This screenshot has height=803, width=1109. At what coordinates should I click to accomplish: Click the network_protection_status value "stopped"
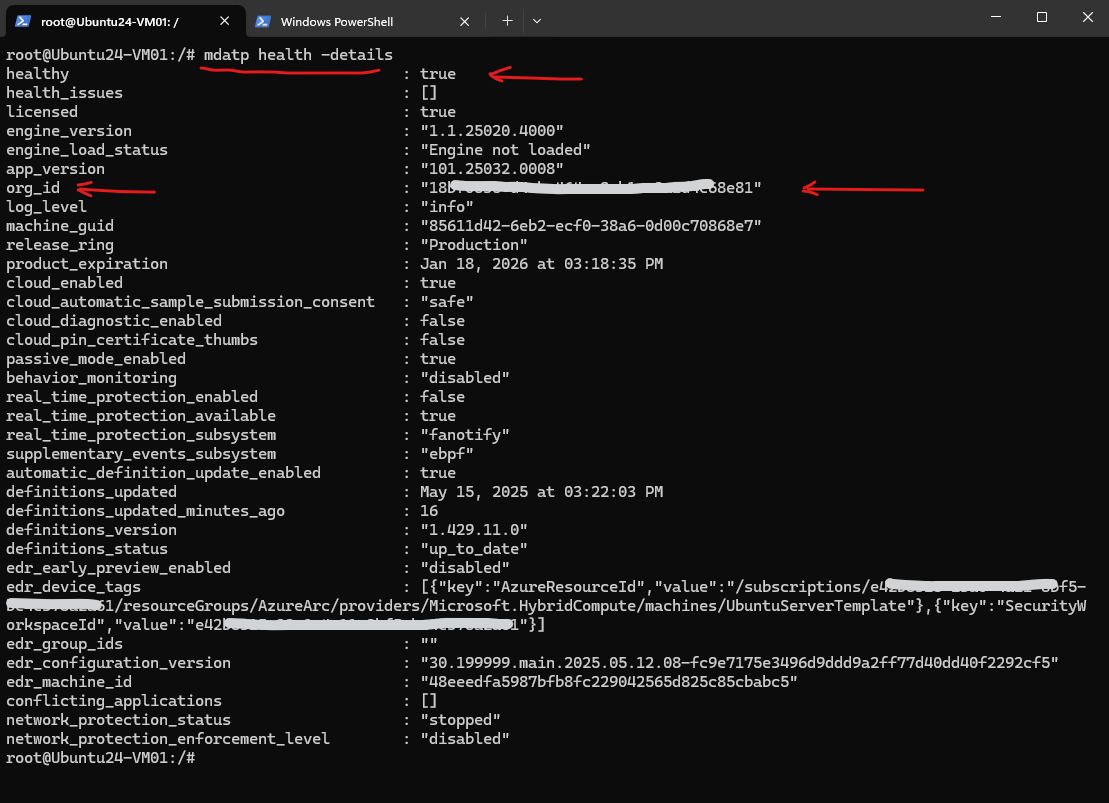(x=460, y=720)
